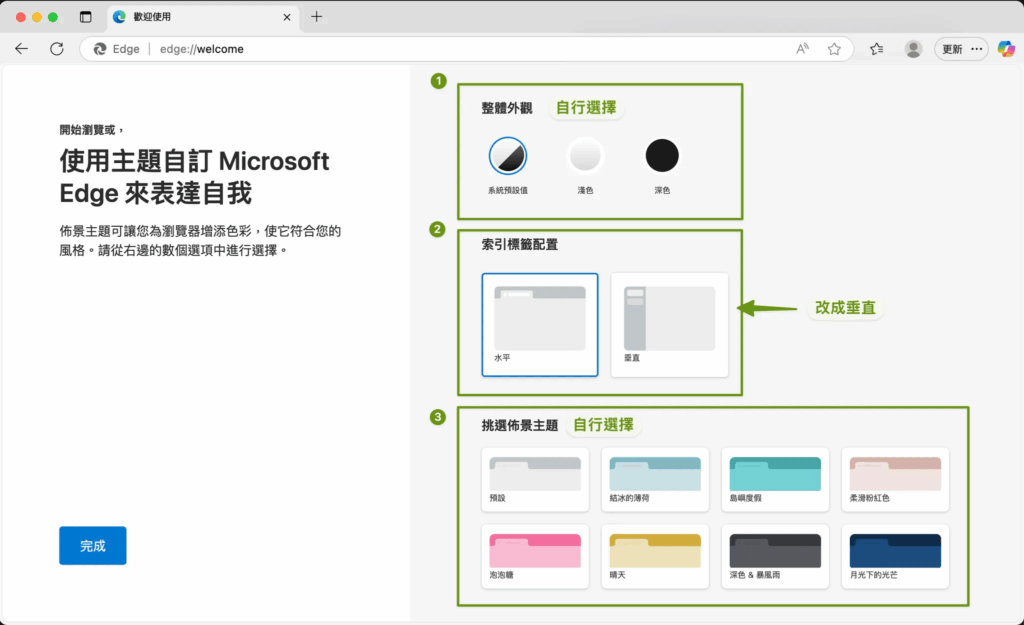Viewport: 1024px width, 625px height.
Task: Add this page to favorites with the star
Action: click(834, 49)
